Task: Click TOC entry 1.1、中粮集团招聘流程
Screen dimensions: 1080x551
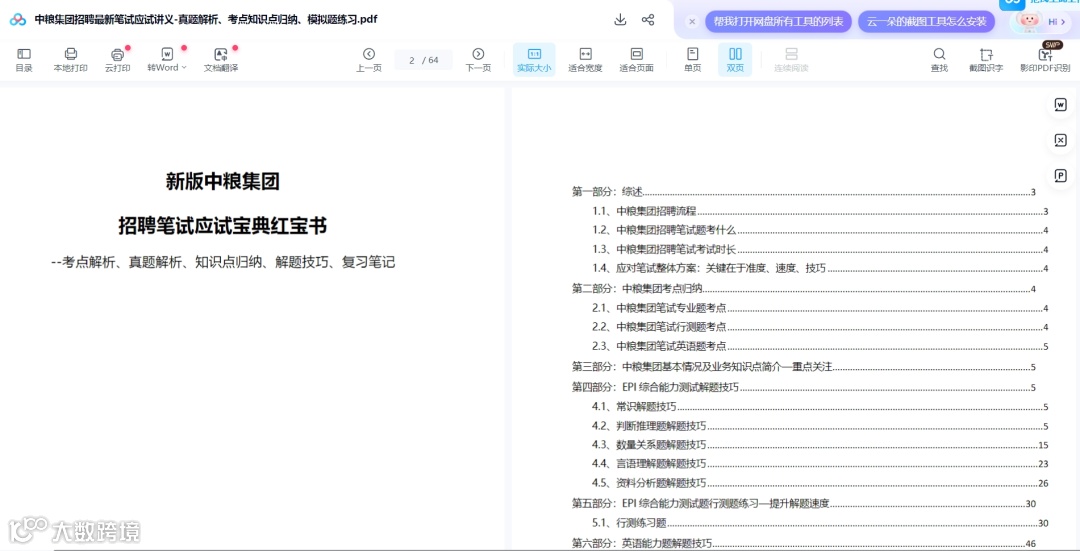Action: 820,211
